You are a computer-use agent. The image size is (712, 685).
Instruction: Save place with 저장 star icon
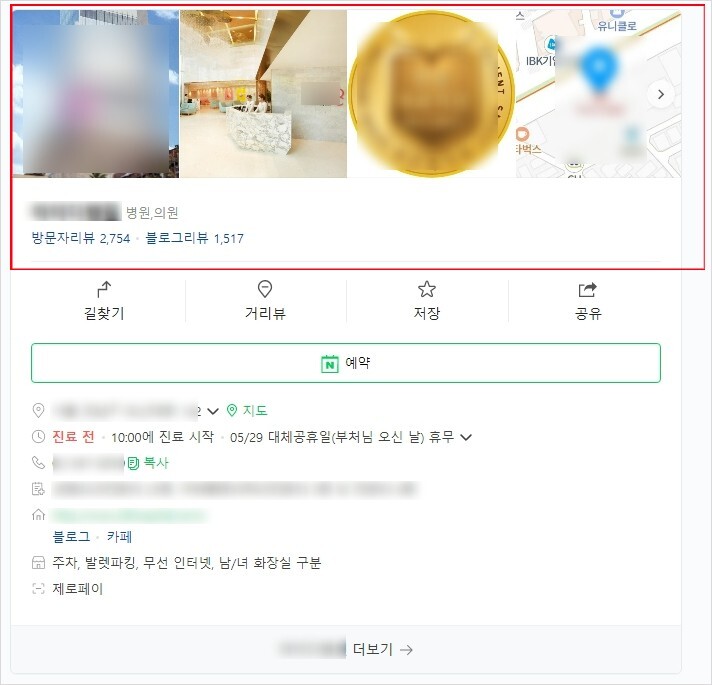coord(426,289)
